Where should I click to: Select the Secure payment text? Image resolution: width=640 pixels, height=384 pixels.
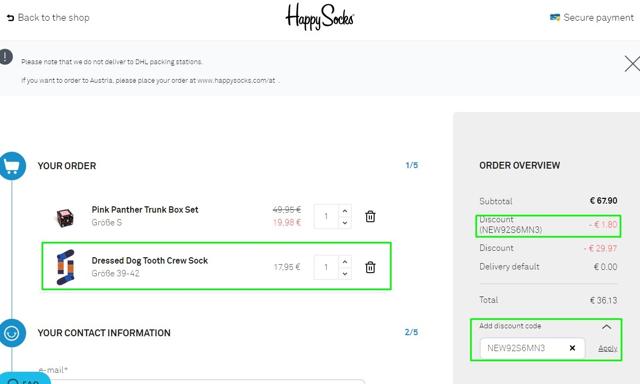click(598, 18)
